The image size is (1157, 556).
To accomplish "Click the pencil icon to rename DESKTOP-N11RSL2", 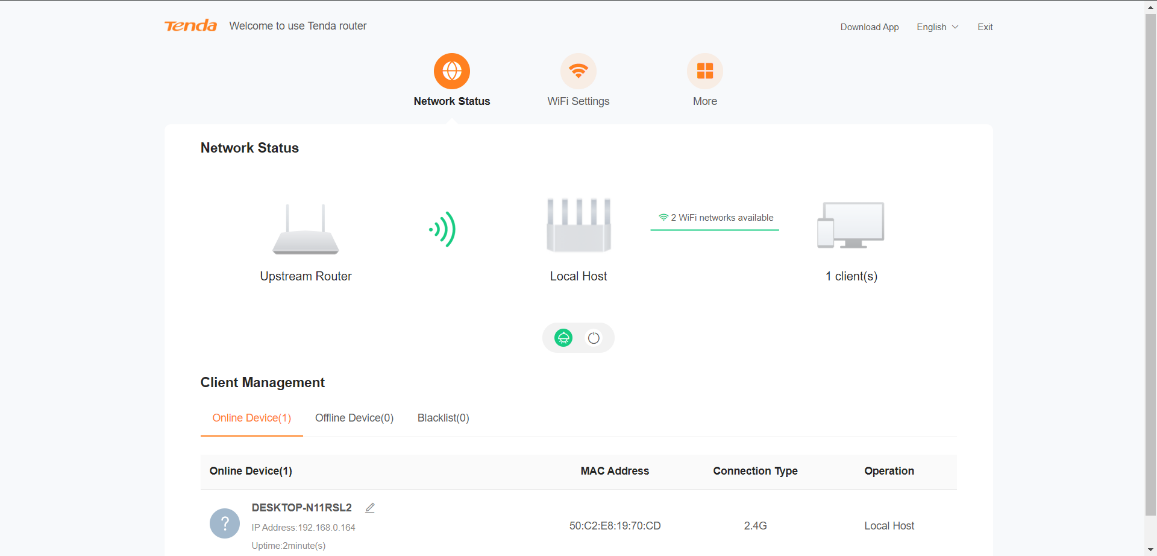I will [370, 508].
